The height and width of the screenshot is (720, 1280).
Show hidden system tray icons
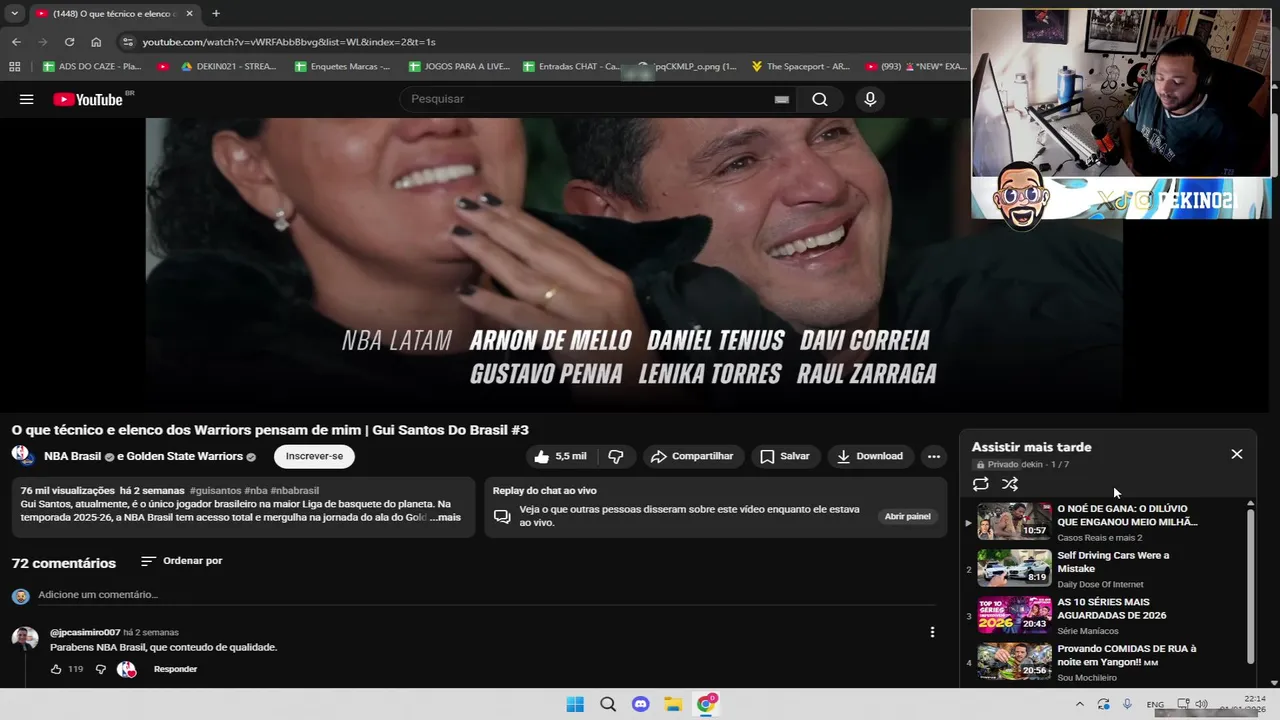click(x=1079, y=704)
